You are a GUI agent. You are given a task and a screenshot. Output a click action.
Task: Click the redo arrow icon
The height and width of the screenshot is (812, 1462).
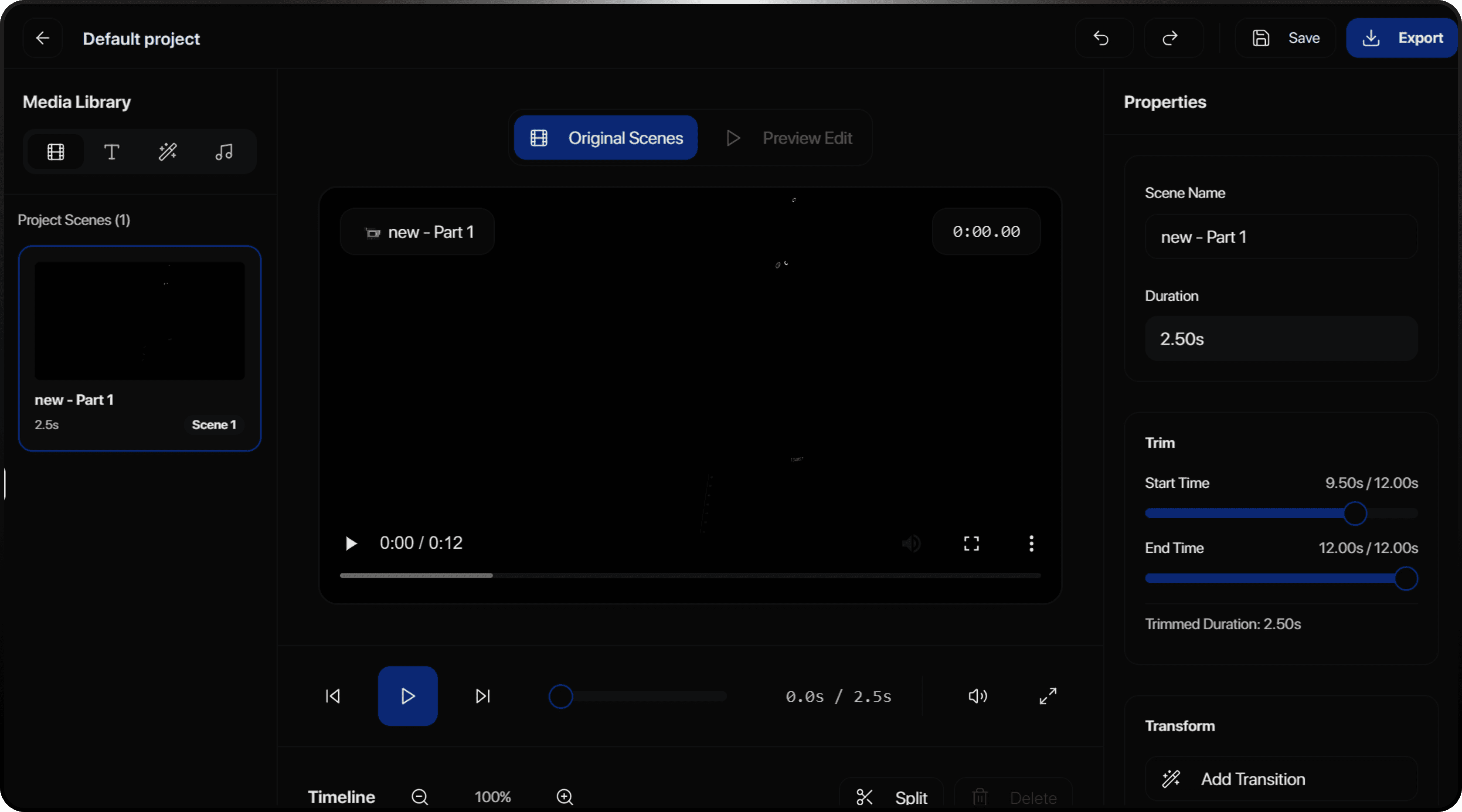coord(1170,38)
